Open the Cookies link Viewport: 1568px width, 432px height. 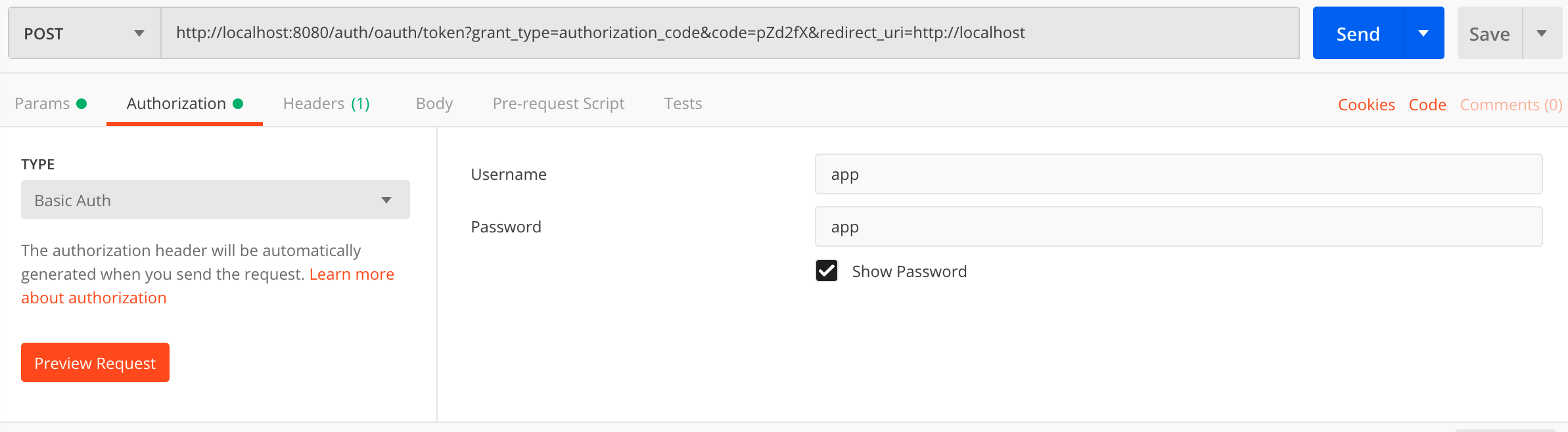click(x=1366, y=105)
